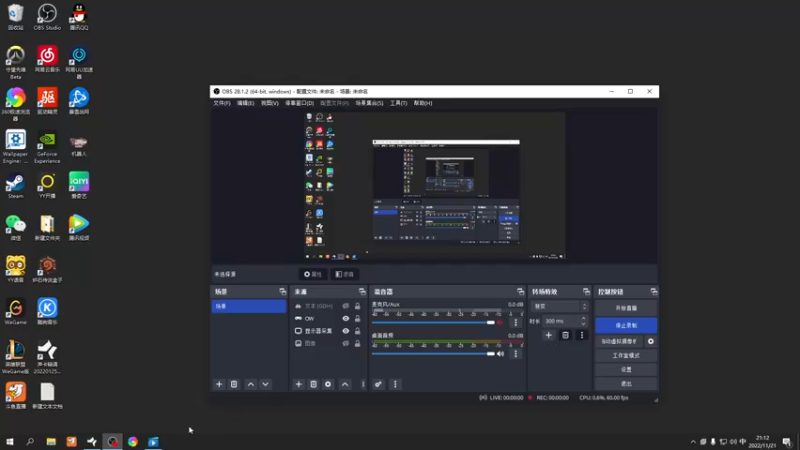This screenshot has width=800, height=450.
Task: Enable 工作室模式 studio mode
Action: point(626,356)
